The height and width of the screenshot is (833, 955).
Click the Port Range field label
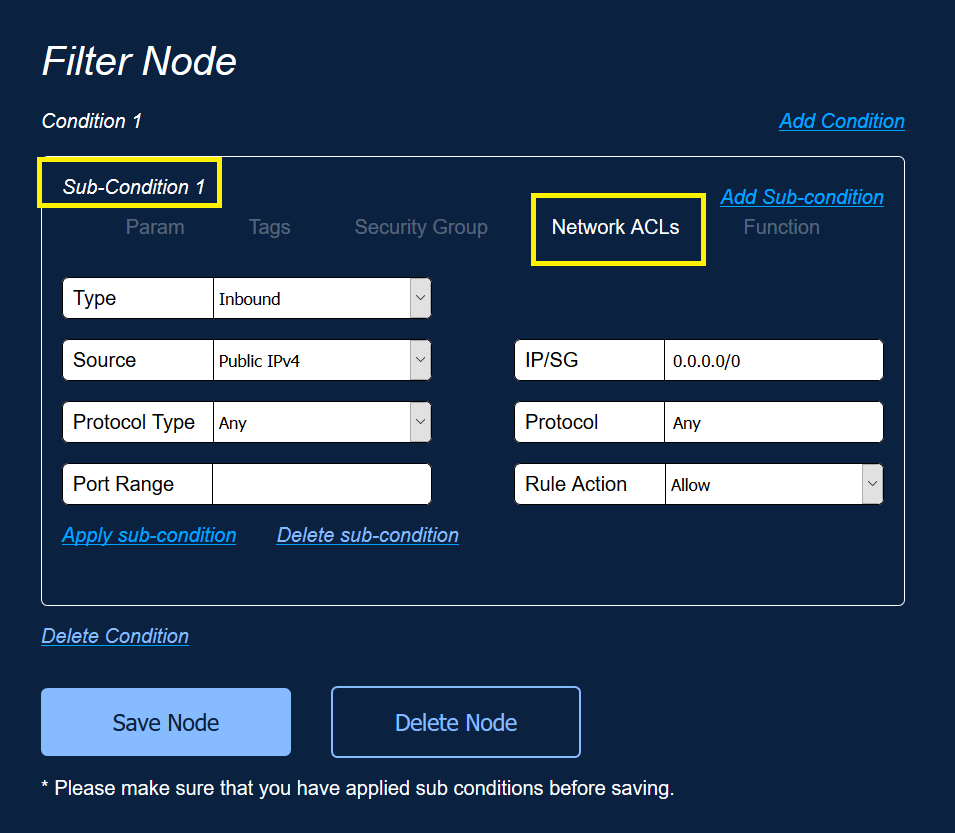[x=123, y=484]
